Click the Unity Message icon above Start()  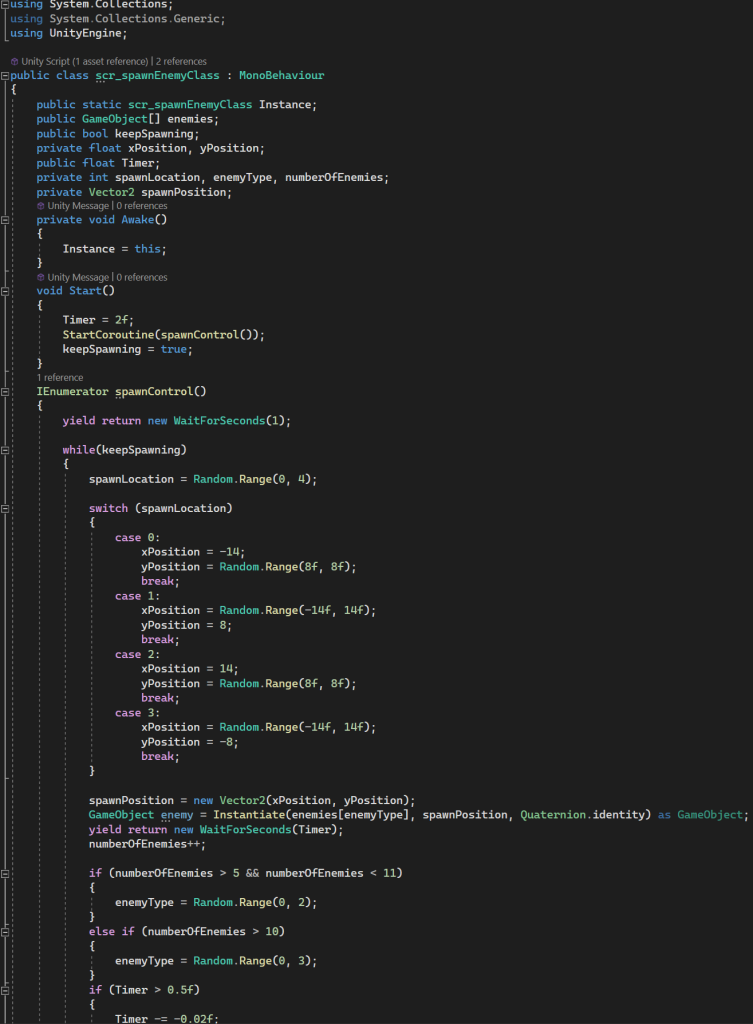coord(40,277)
